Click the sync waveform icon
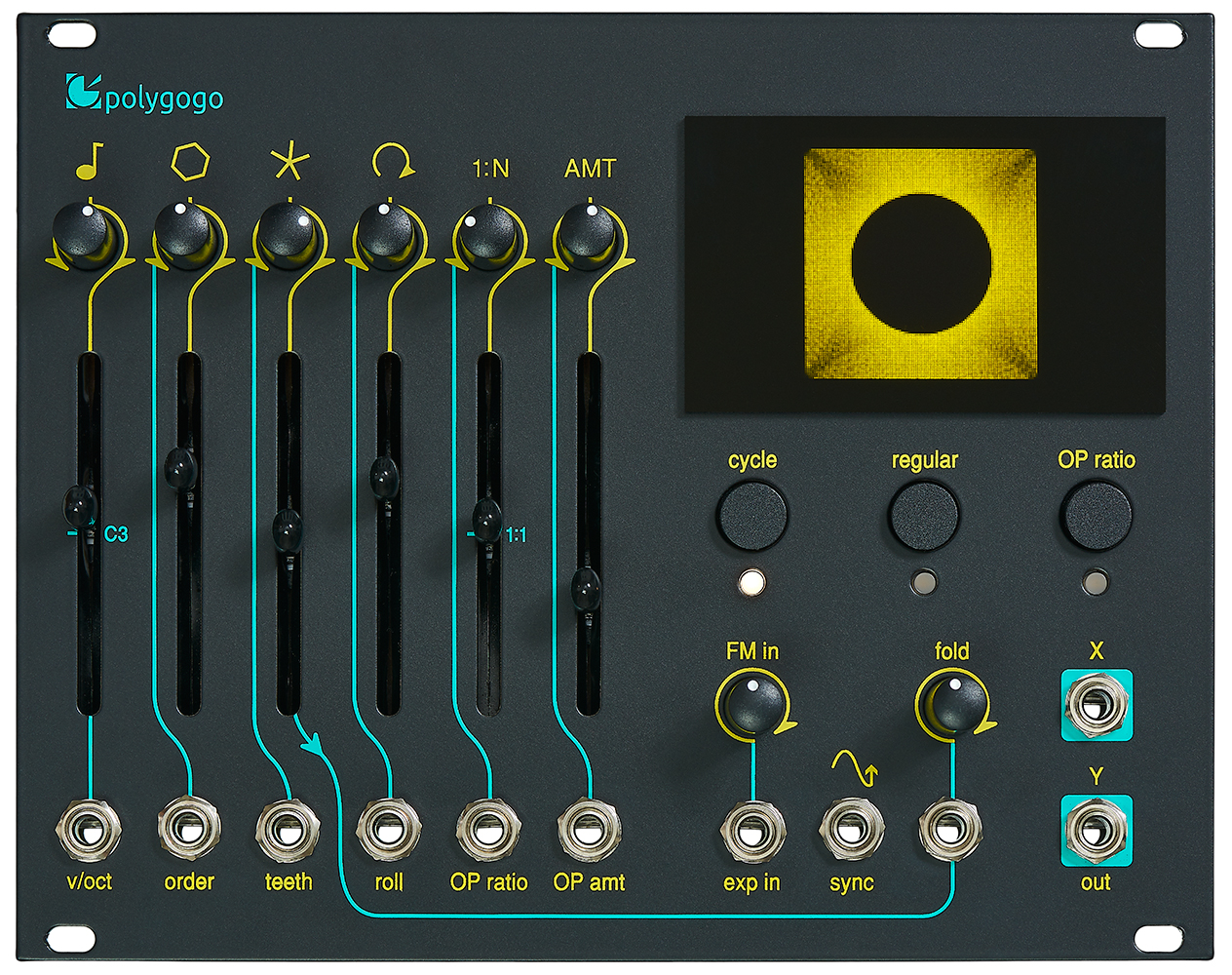This screenshot has width=1232, height=975. [854, 768]
